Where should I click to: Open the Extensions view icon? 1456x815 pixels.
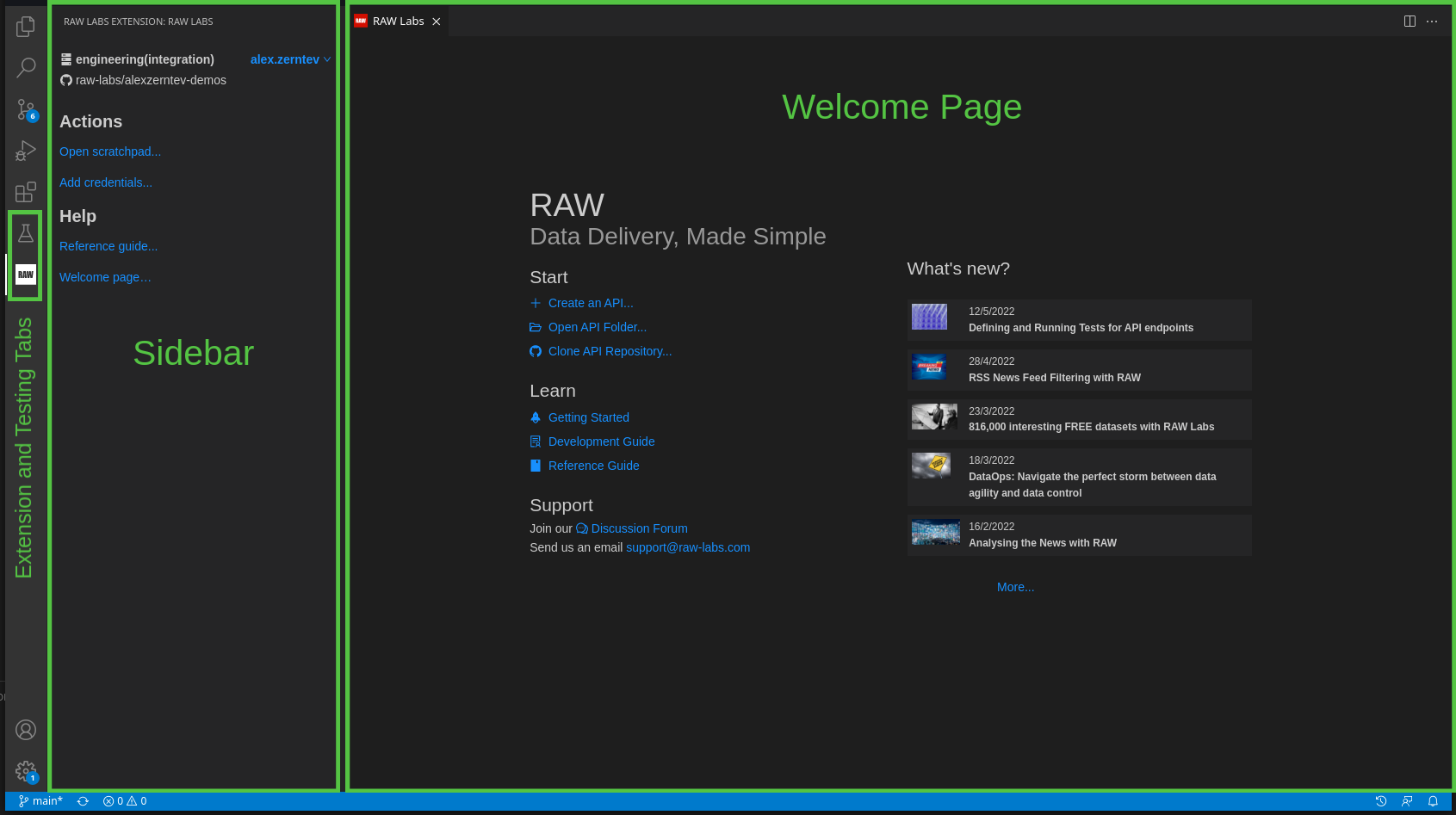(x=26, y=191)
